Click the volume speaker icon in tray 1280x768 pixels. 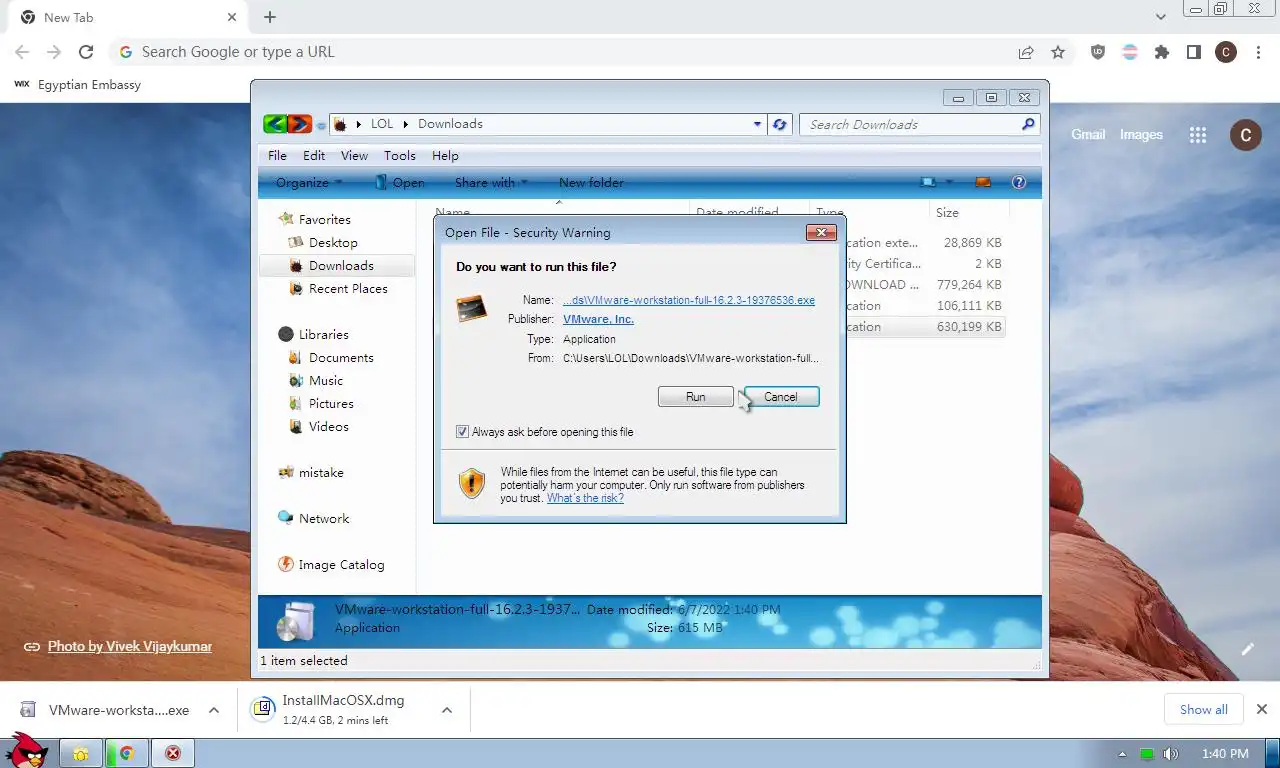[1171, 754]
